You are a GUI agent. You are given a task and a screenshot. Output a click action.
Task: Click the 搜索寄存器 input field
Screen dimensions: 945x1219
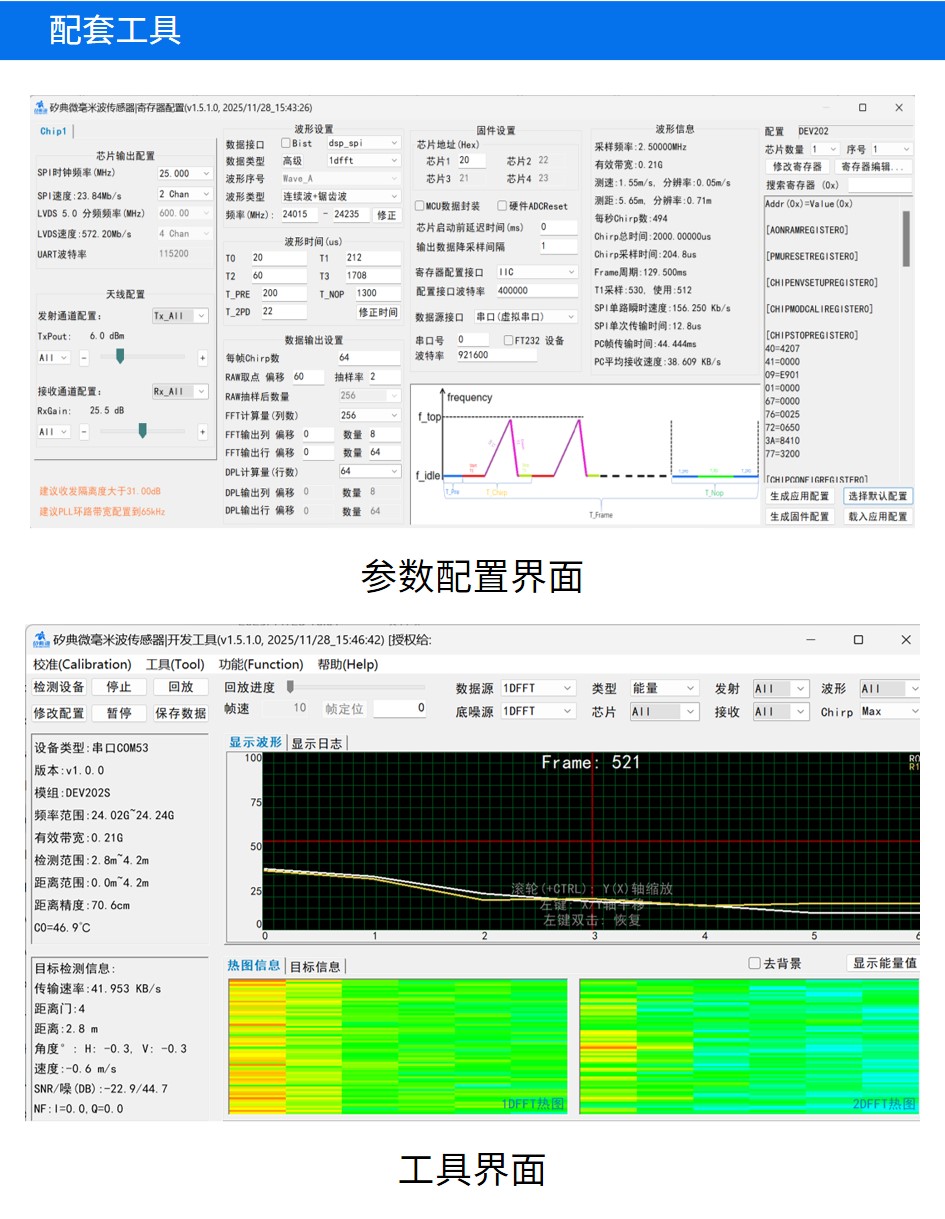[x=878, y=185]
